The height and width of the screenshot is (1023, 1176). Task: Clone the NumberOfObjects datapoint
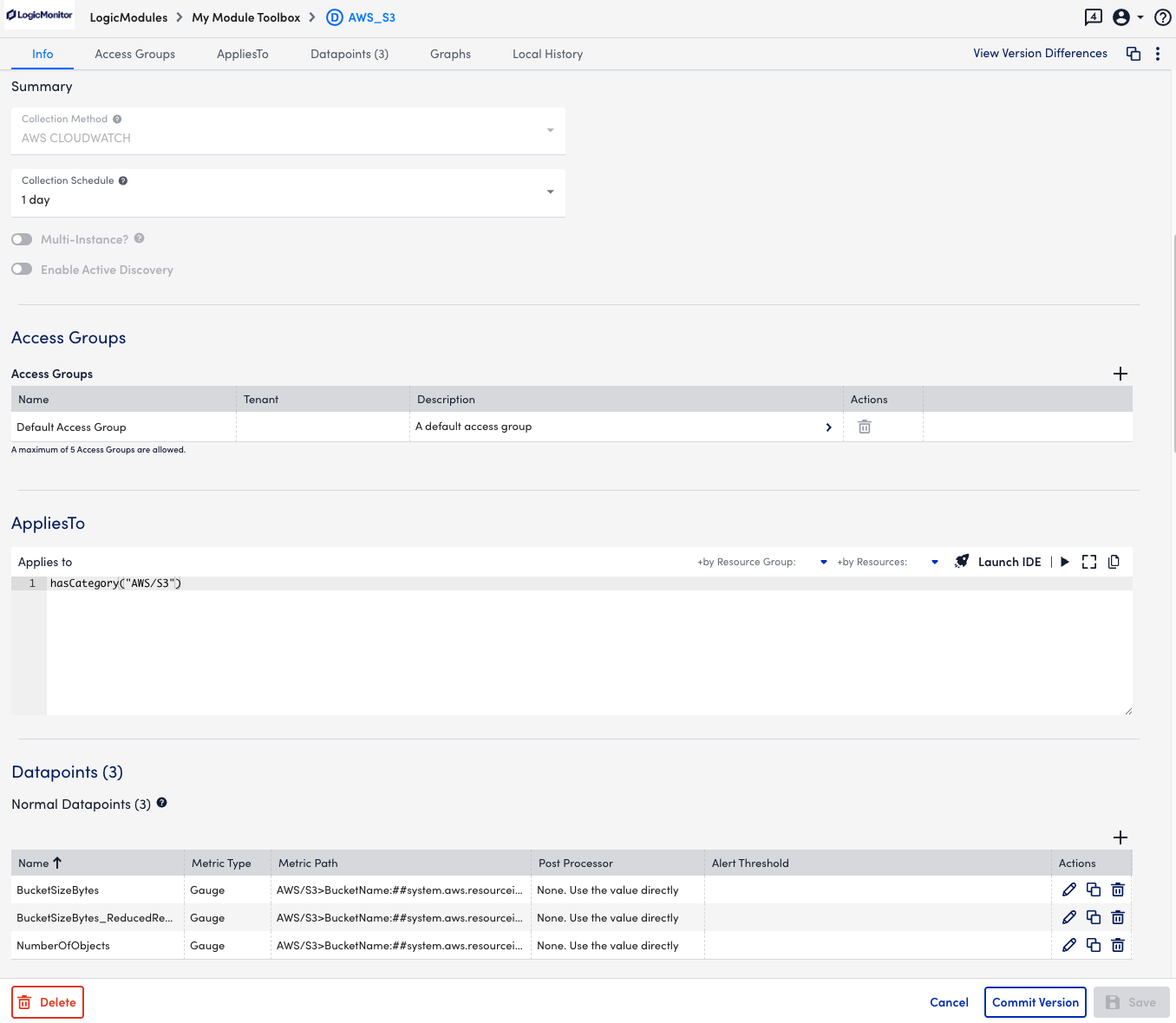1094,945
